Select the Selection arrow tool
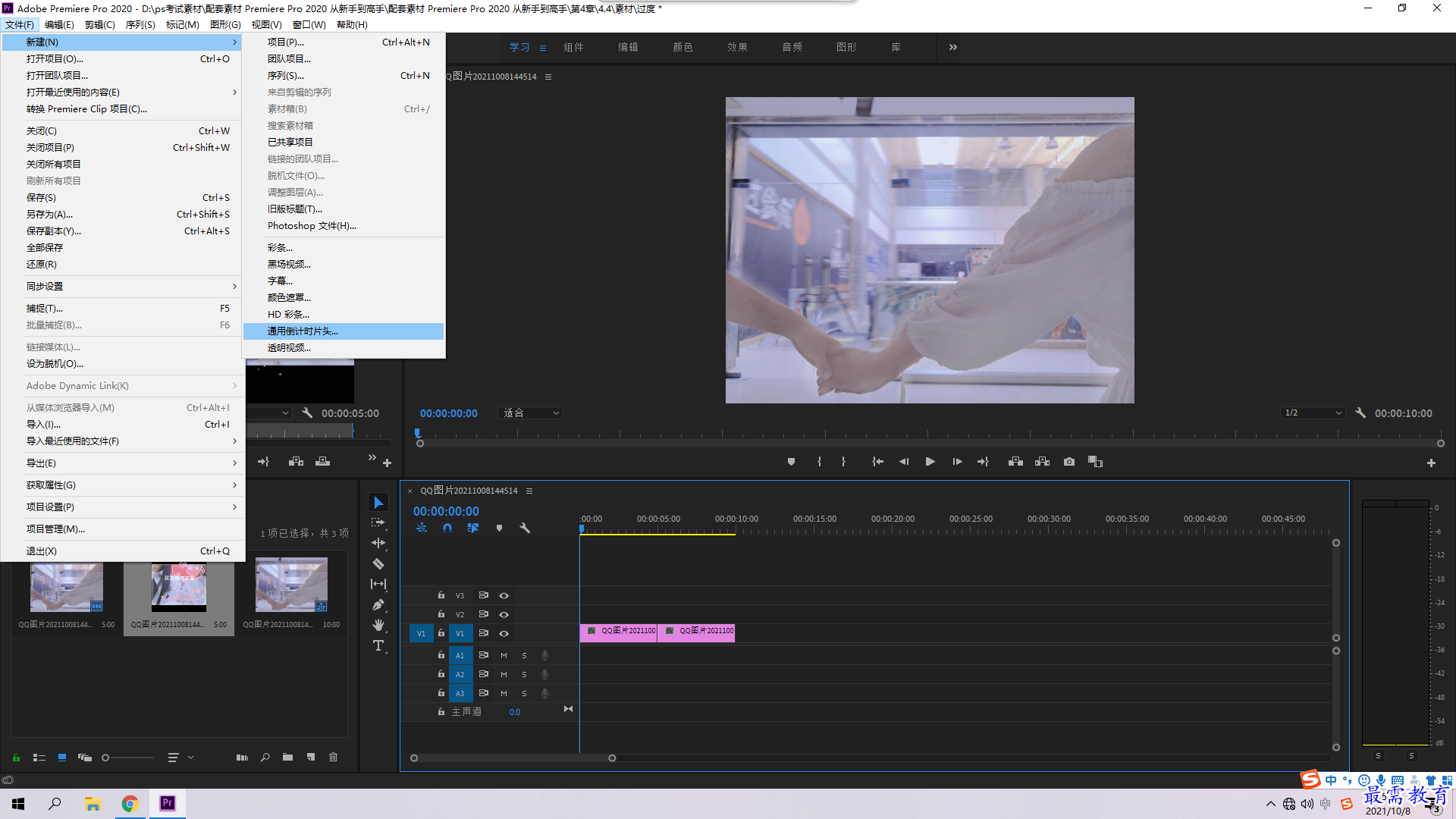Image resolution: width=1456 pixels, height=819 pixels. pos(378,503)
